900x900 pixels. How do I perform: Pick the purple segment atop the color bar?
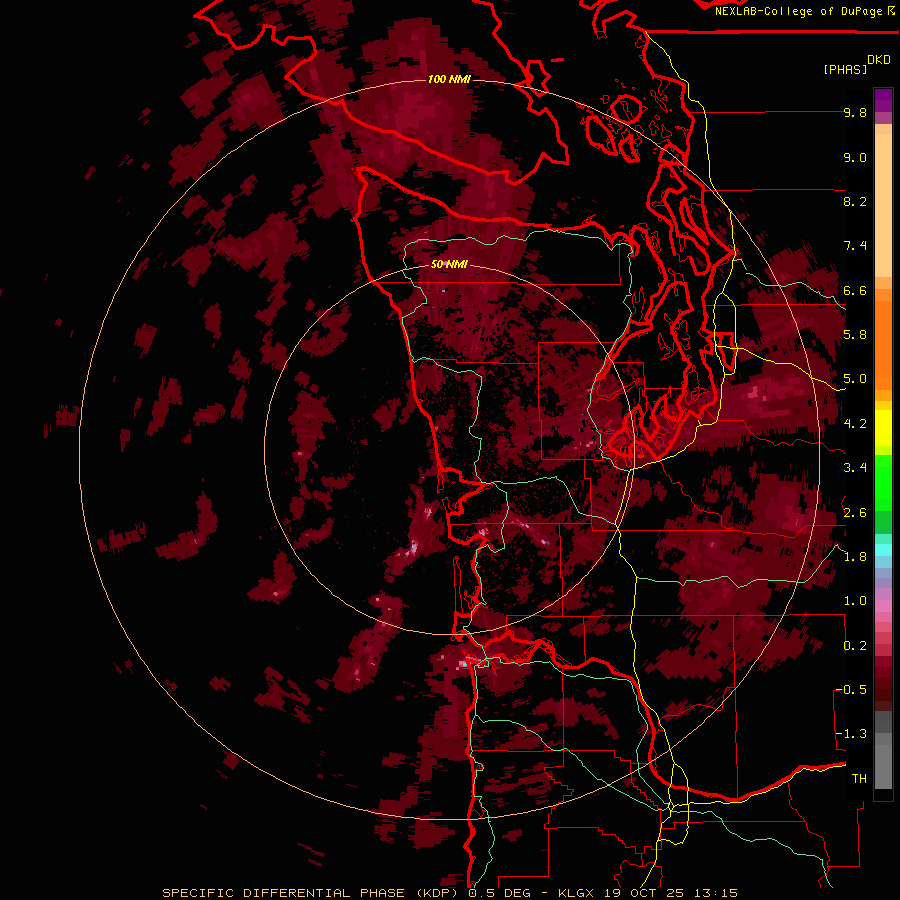coord(883,100)
